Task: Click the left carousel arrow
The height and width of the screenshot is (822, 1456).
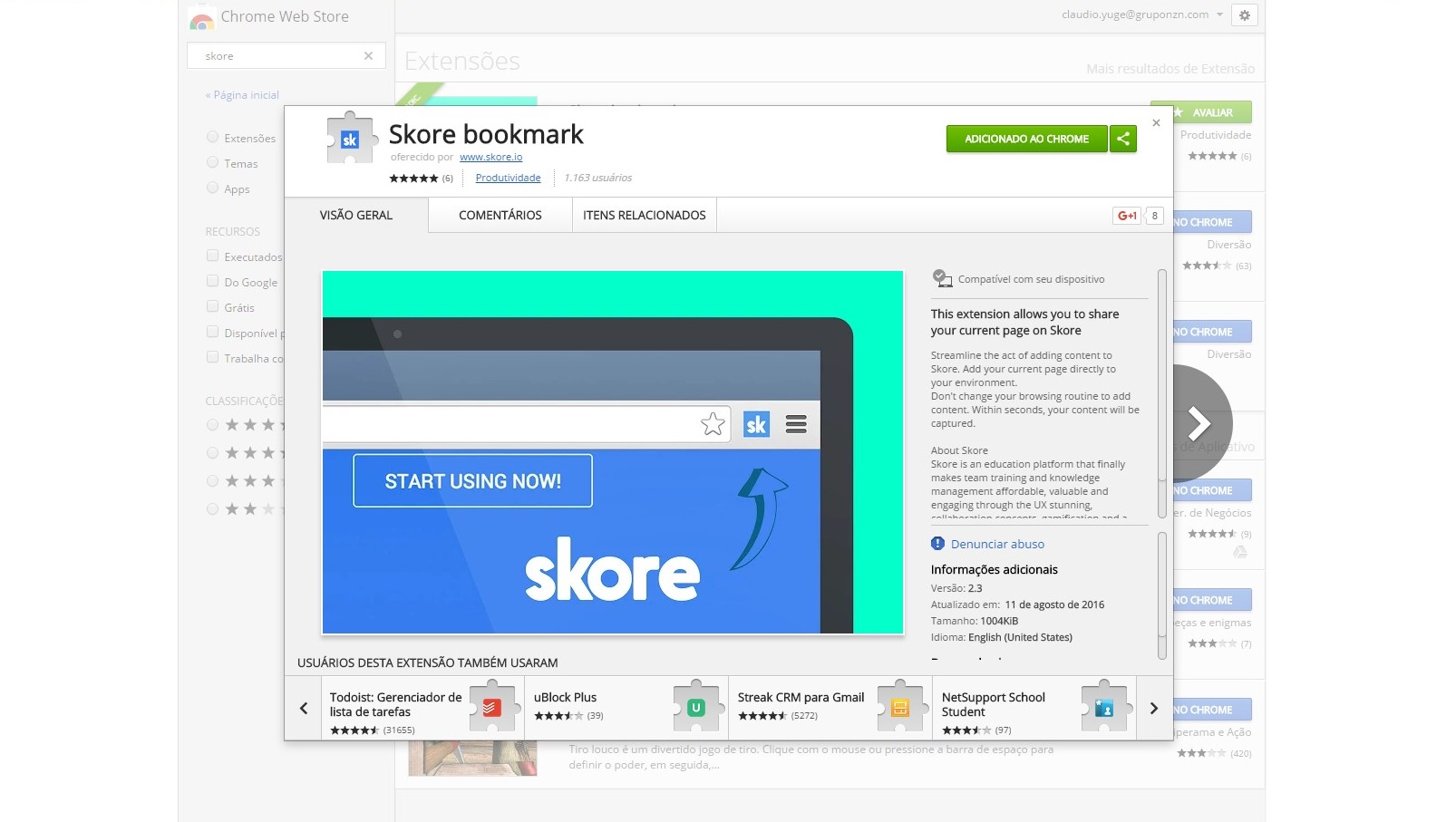Action: [305, 708]
